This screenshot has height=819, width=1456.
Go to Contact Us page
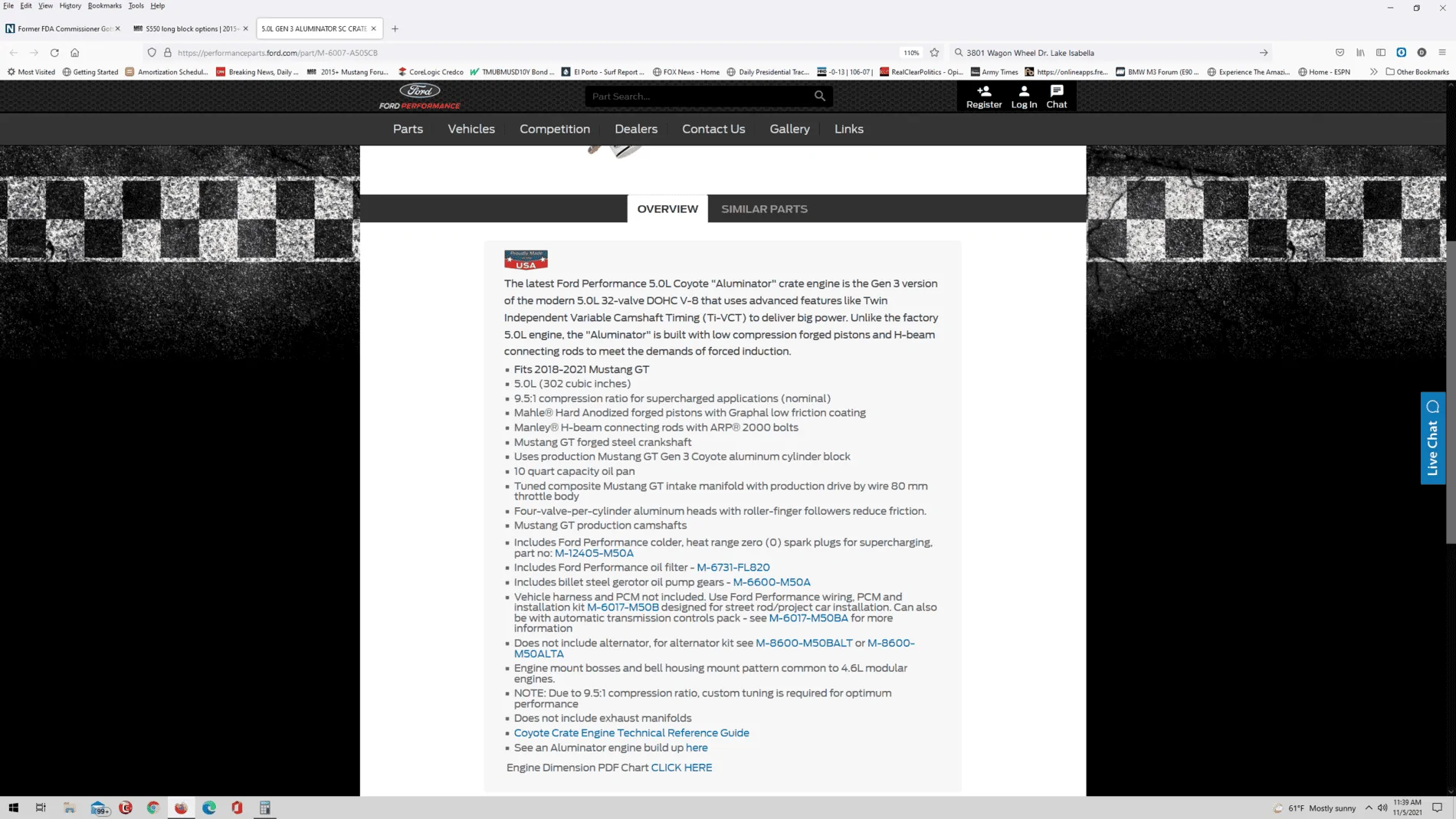tap(713, 129)
